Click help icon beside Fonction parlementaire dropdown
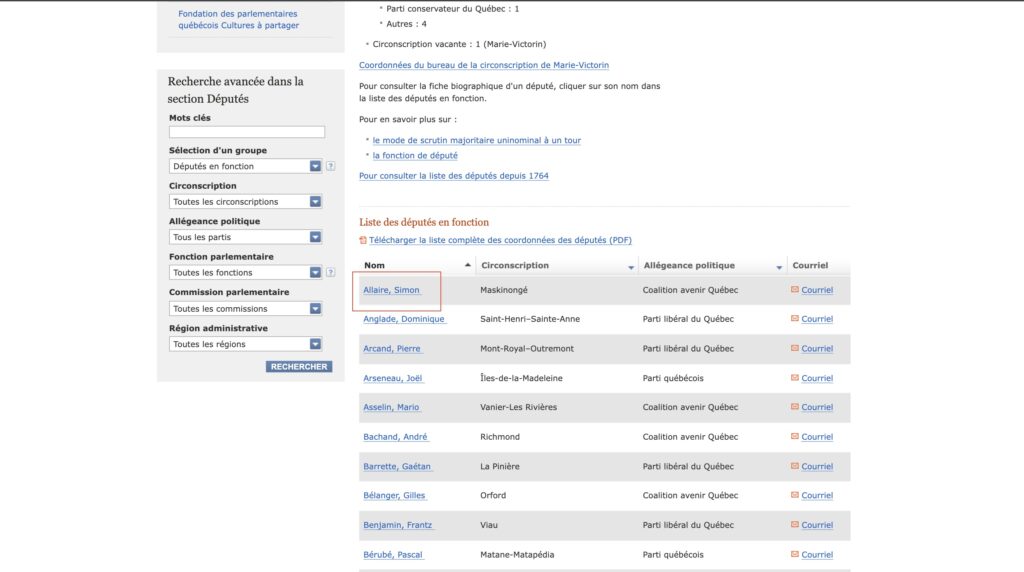 point(330,273)
